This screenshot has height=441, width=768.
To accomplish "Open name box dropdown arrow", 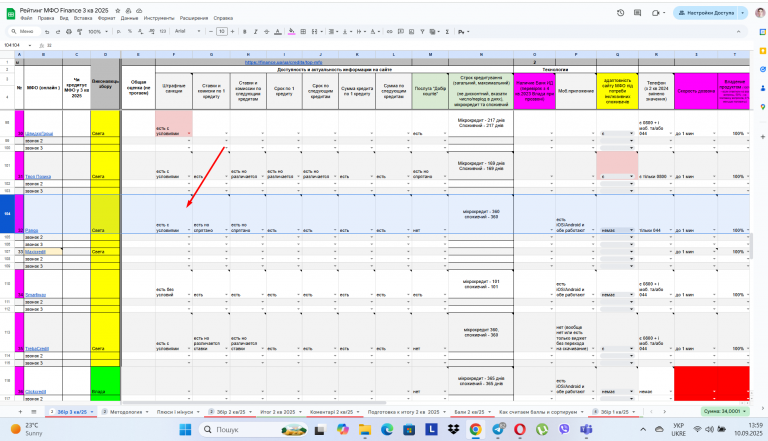I will point(30,45).
